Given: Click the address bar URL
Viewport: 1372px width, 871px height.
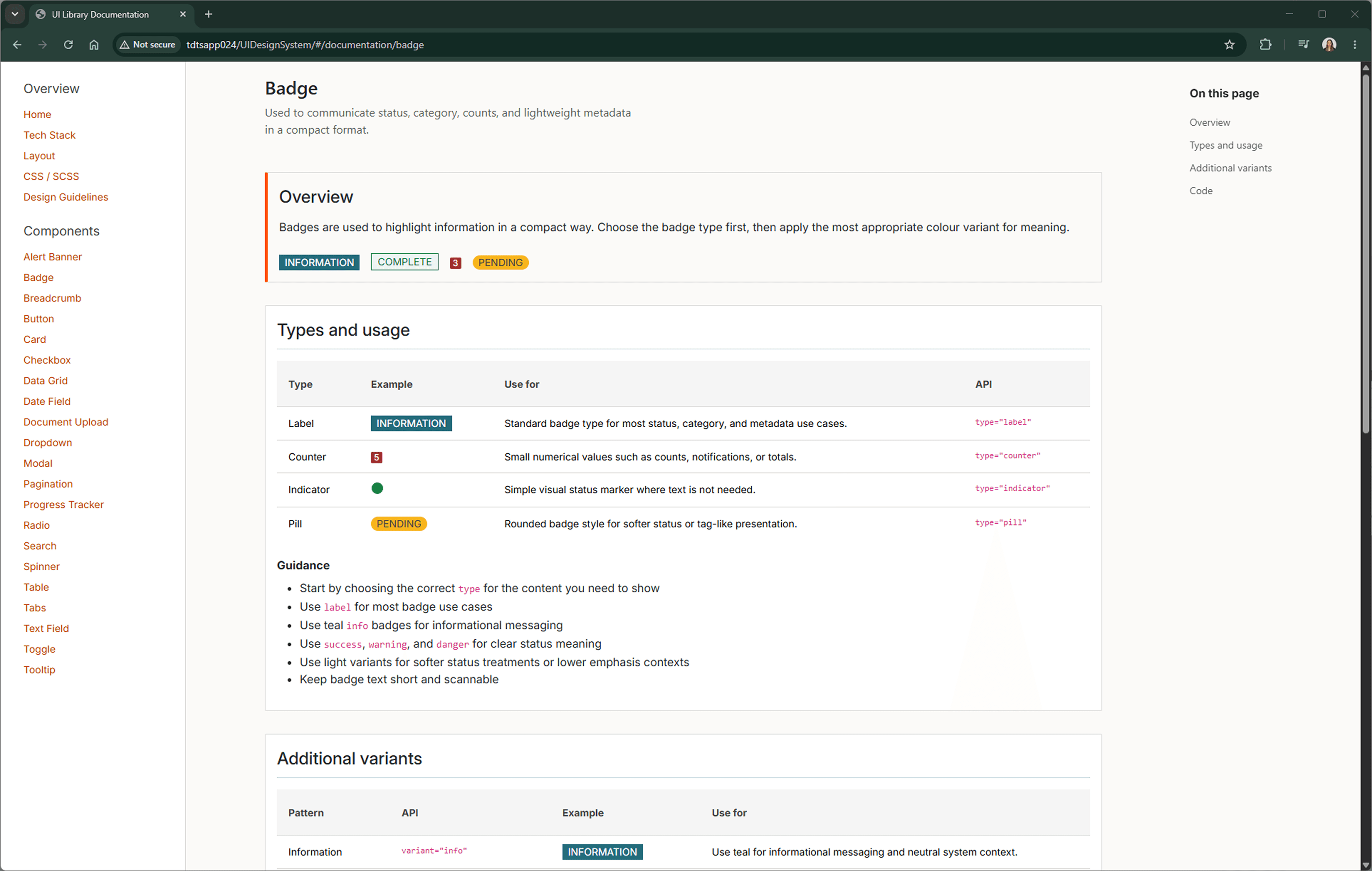Looking at the screenshot, I should tap(305, 44).
